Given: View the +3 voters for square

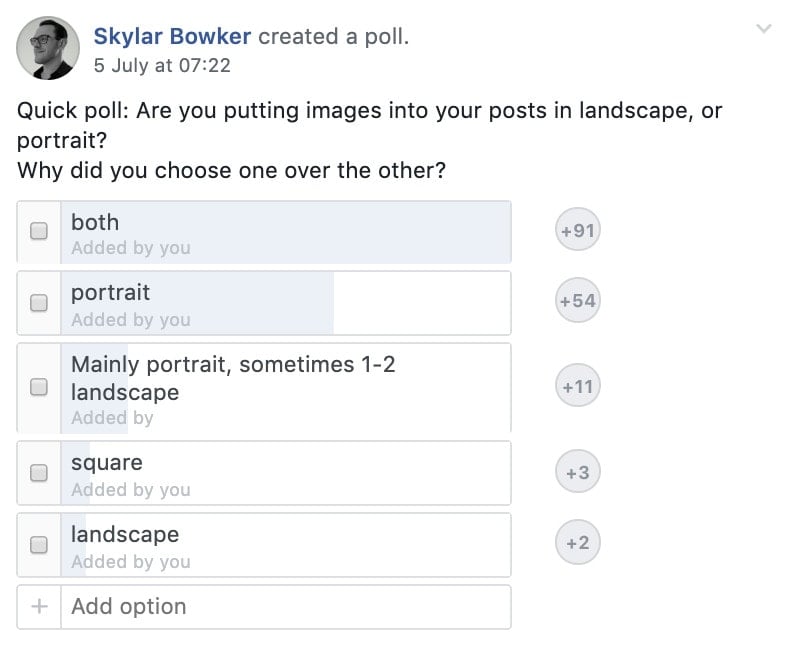Looking at the screenshot, I should [577, 472].
